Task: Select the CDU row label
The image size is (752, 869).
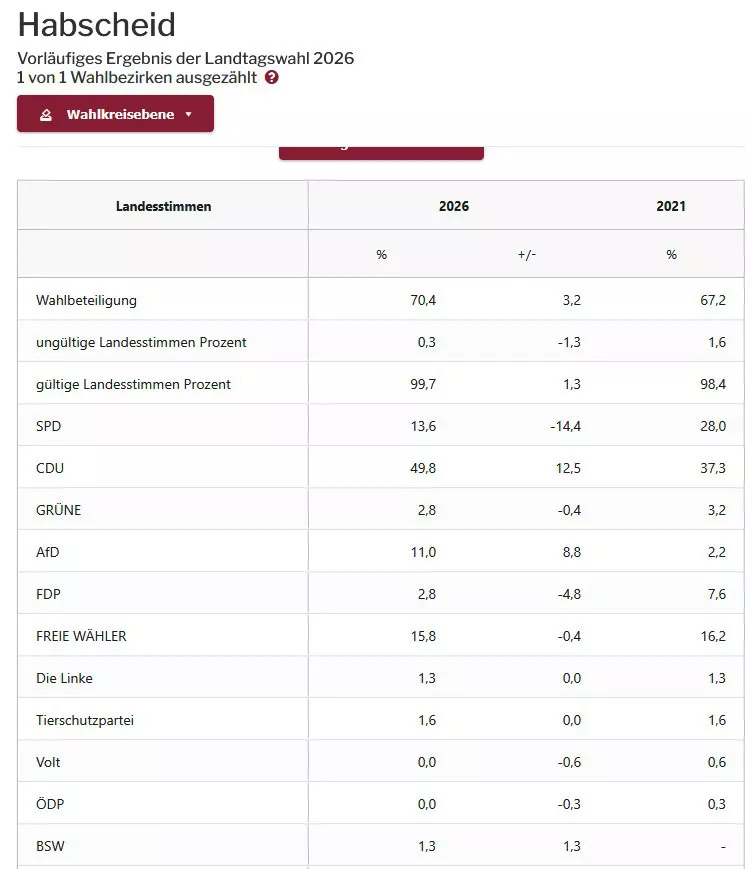Action: click(50, 468)
